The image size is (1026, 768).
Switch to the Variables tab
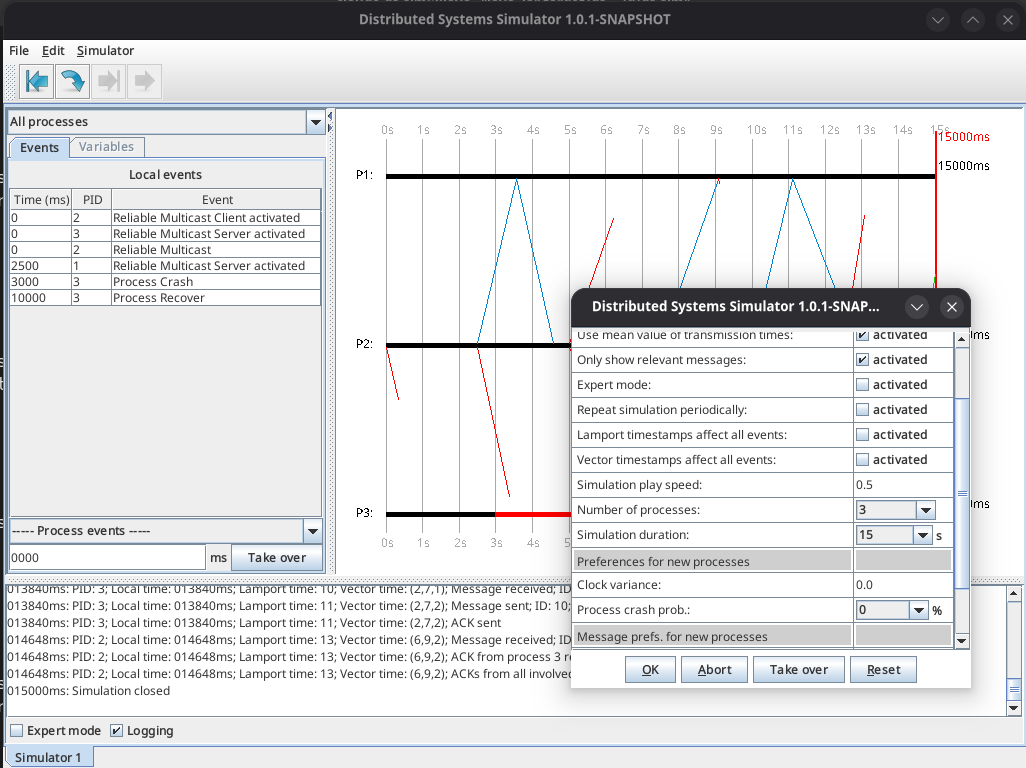tap(106, 147)
